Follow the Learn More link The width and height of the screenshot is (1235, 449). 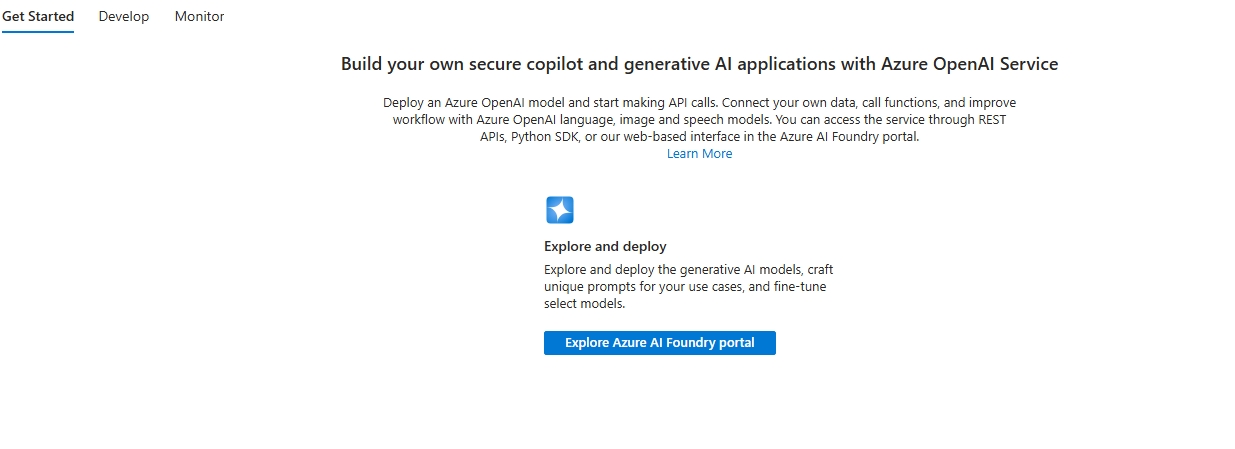(x=699, y=154)
